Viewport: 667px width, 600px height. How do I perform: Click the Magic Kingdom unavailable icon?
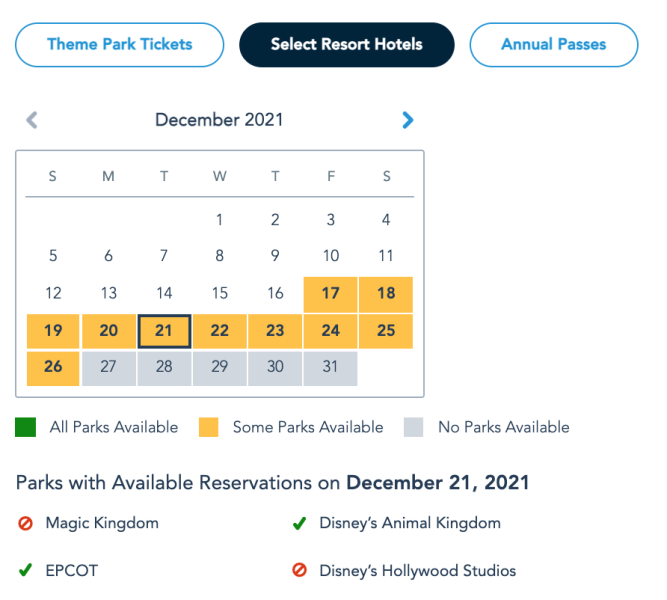coord(26,523)
